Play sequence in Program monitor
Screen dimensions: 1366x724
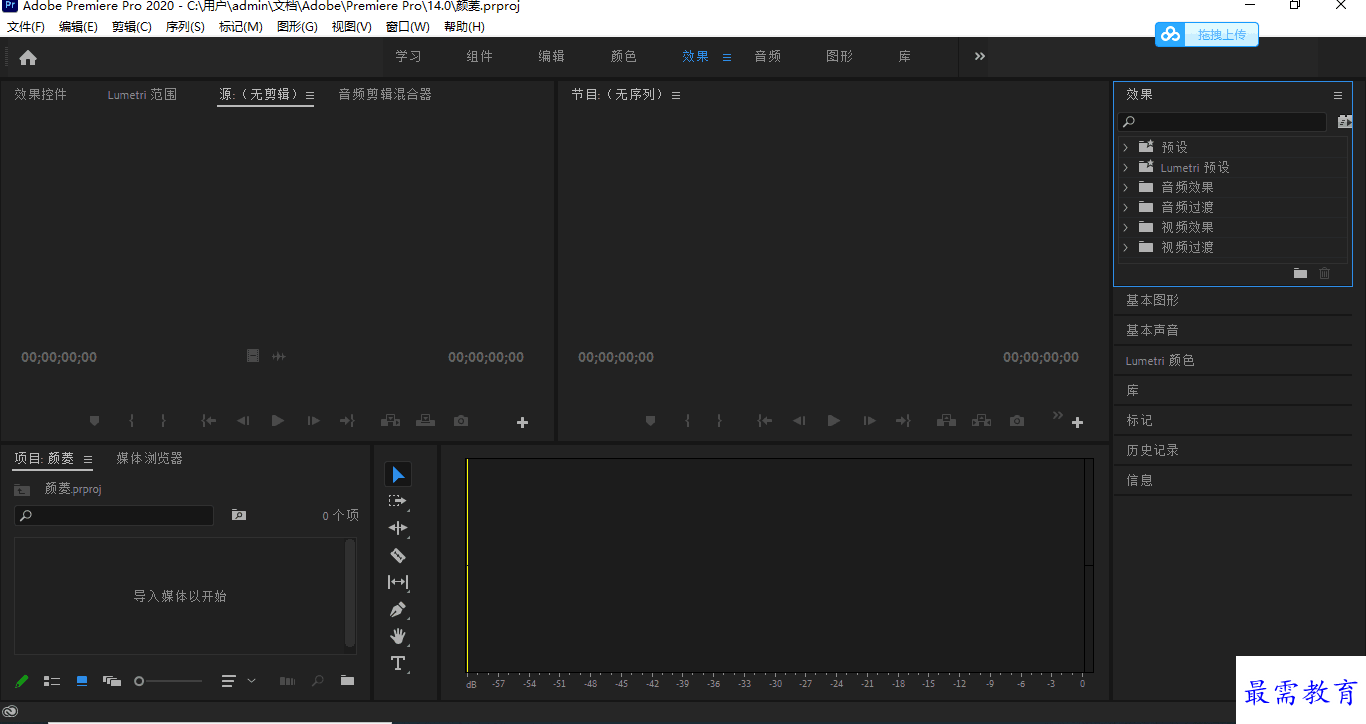834,421
